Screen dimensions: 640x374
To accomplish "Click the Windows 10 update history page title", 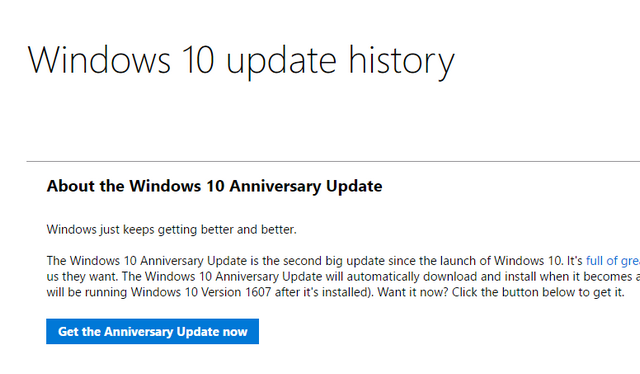I will [241, 61].
